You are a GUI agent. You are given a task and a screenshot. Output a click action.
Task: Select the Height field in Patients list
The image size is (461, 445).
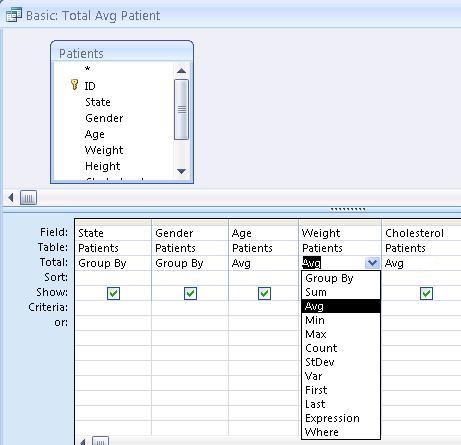[113, 166]
